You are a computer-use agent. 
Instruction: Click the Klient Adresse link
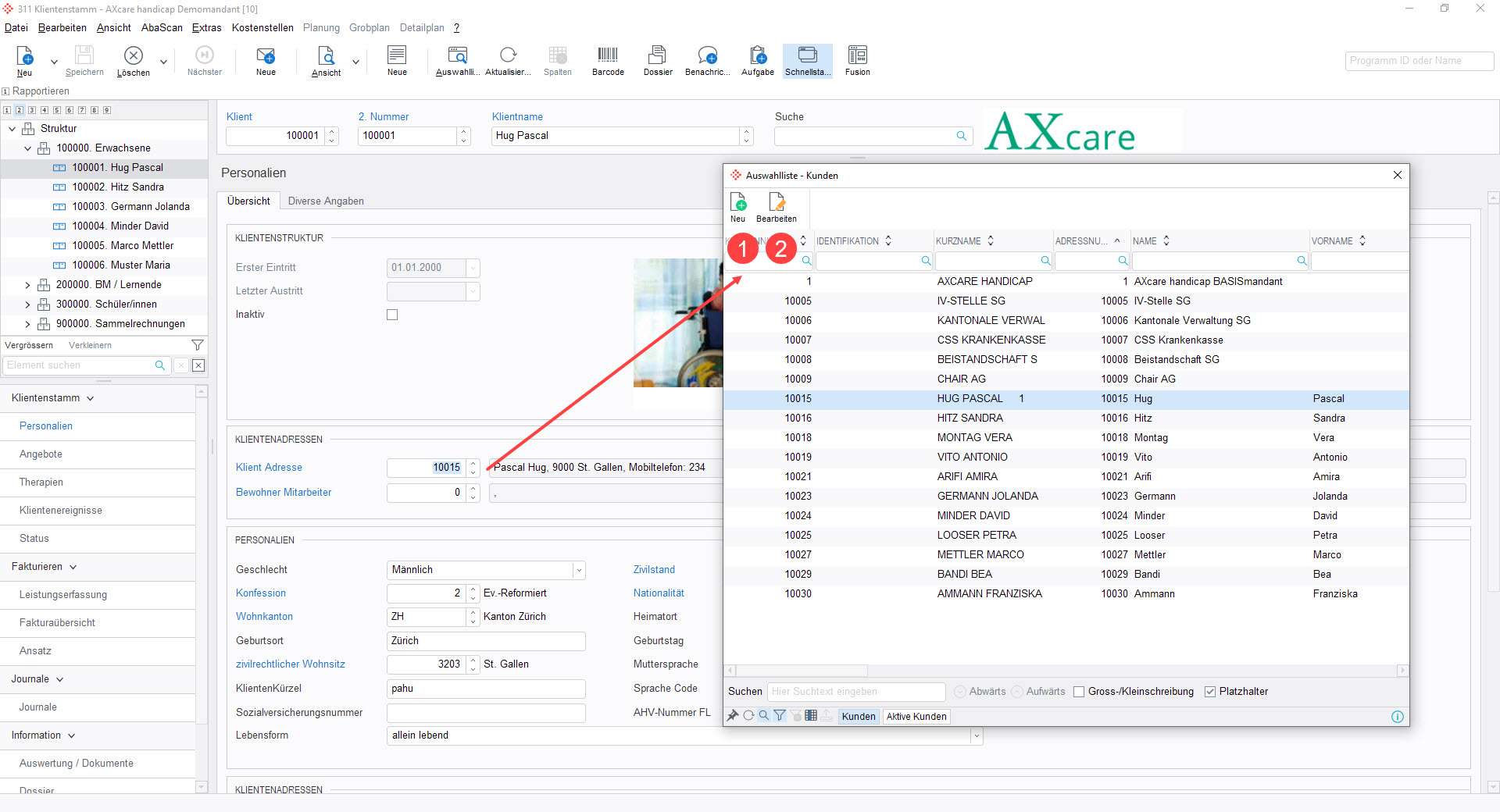click(x=269, y=468)
